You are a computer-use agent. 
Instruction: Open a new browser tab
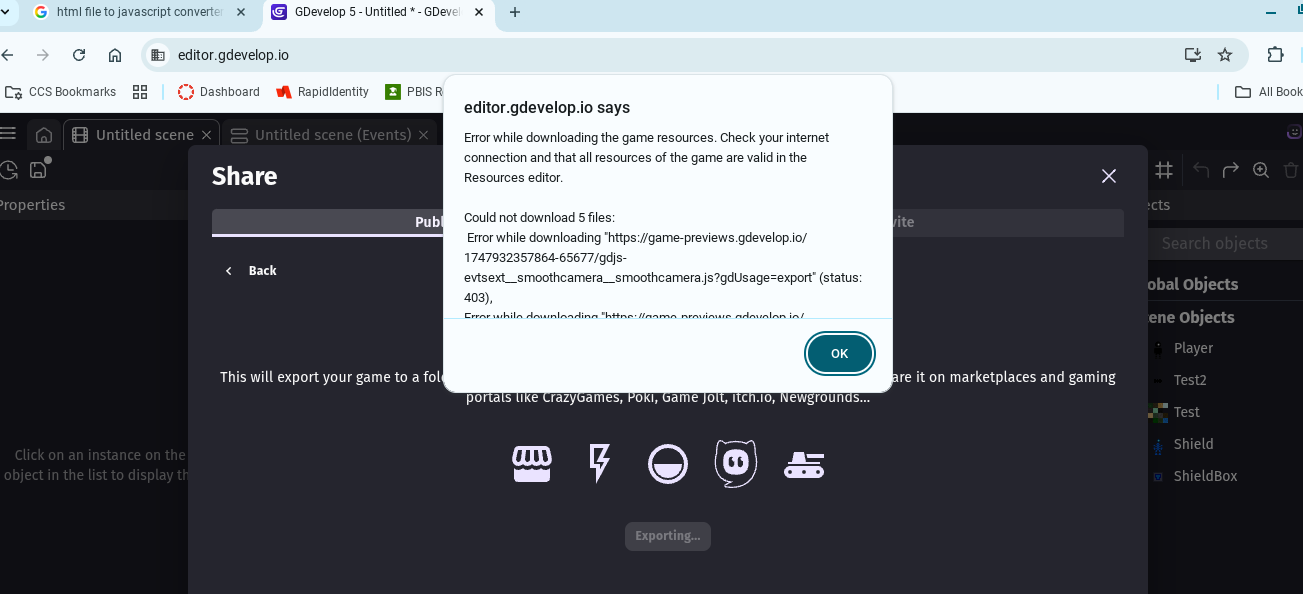515,12
